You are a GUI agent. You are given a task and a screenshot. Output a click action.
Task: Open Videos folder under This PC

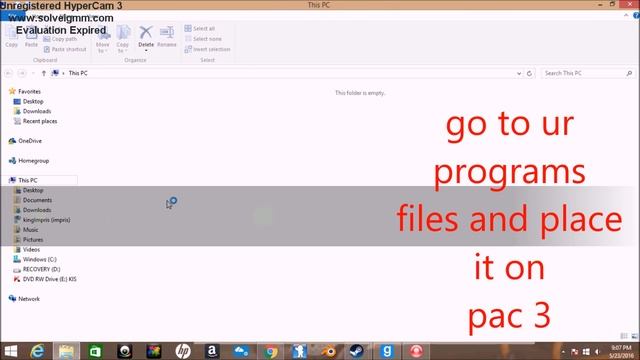27,249
